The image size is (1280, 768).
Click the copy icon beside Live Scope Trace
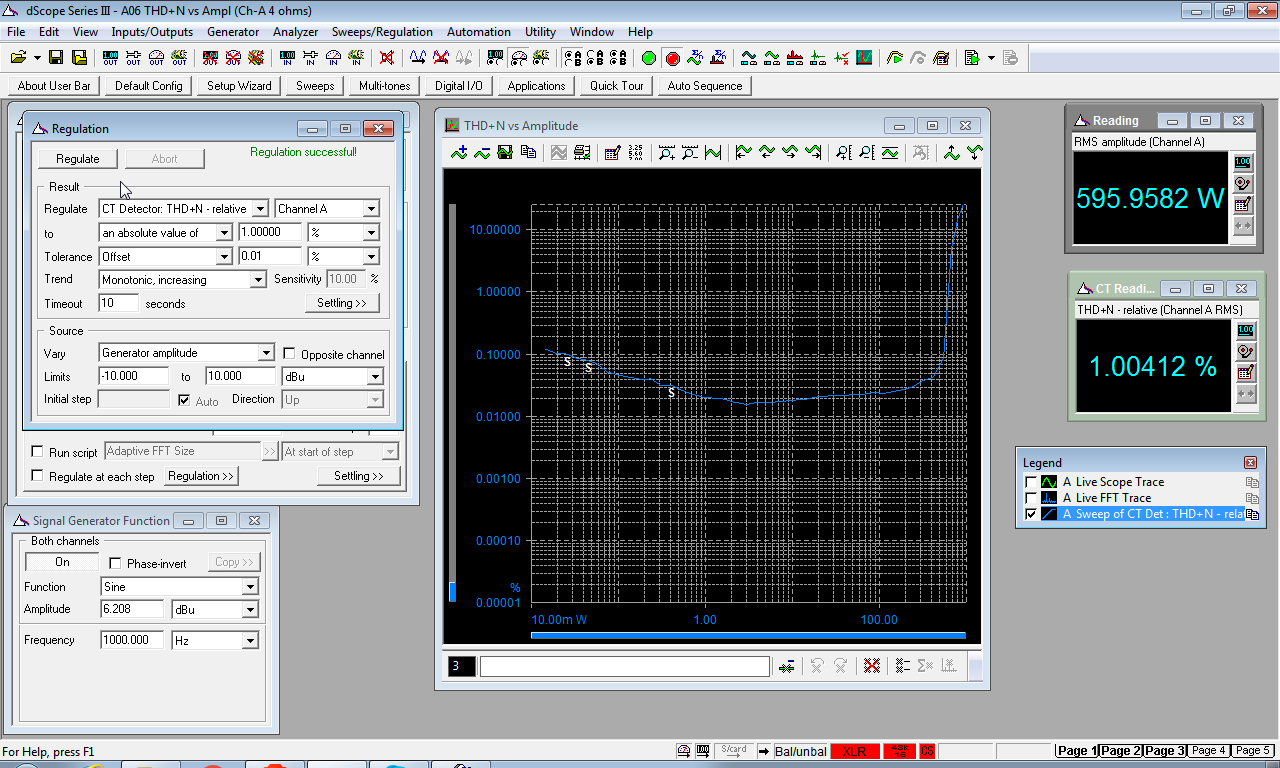1252,482
